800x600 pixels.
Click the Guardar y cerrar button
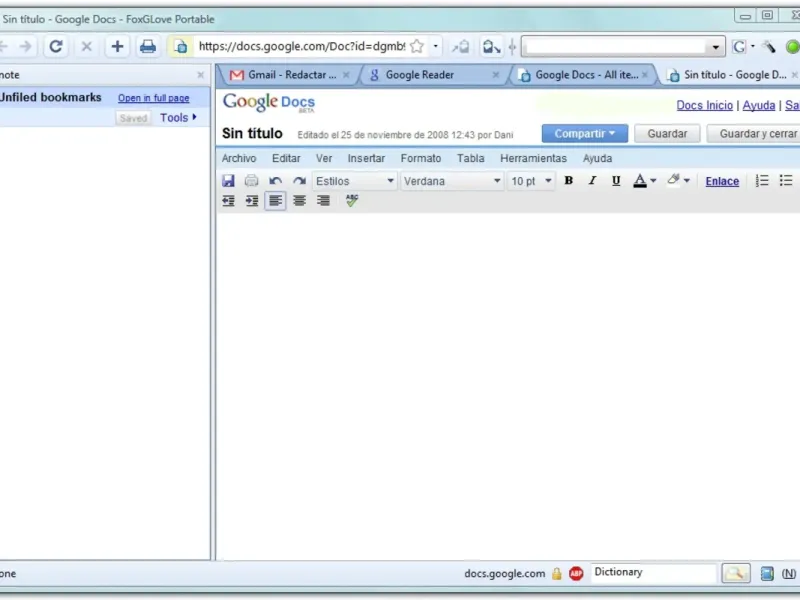click(755, 134)
